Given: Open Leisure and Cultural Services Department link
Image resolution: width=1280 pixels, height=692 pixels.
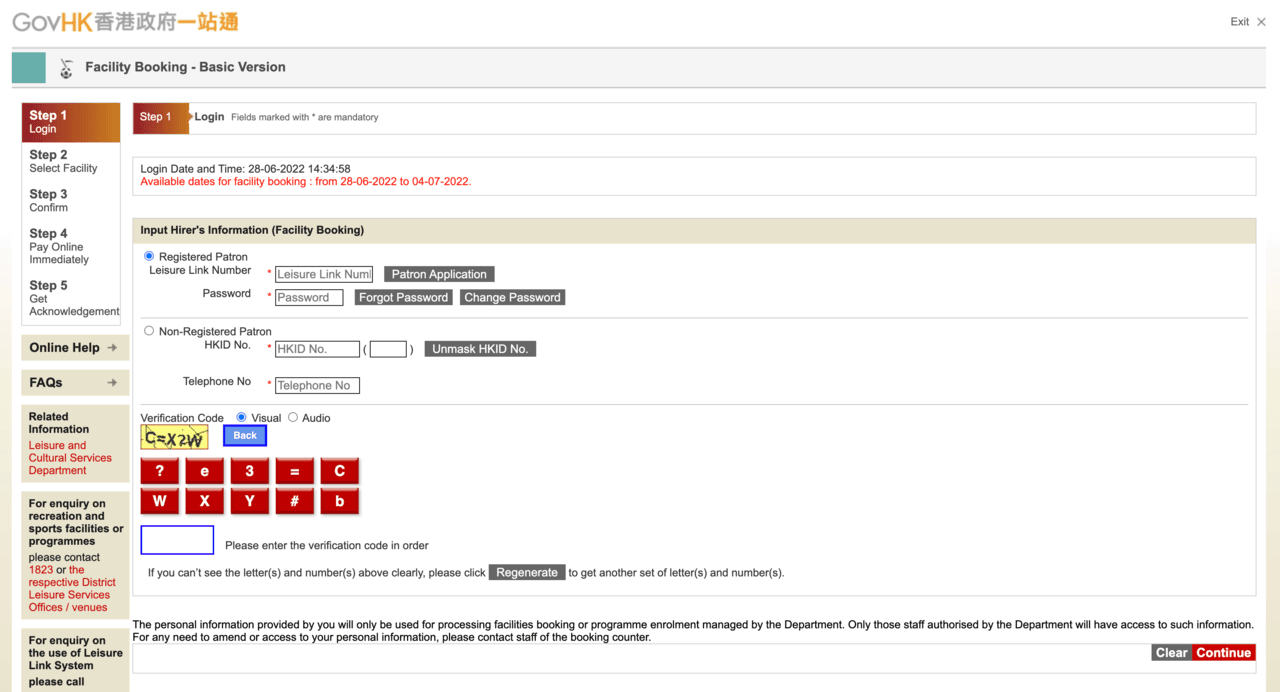Looking at the screenshot, I should coord(69,458).
